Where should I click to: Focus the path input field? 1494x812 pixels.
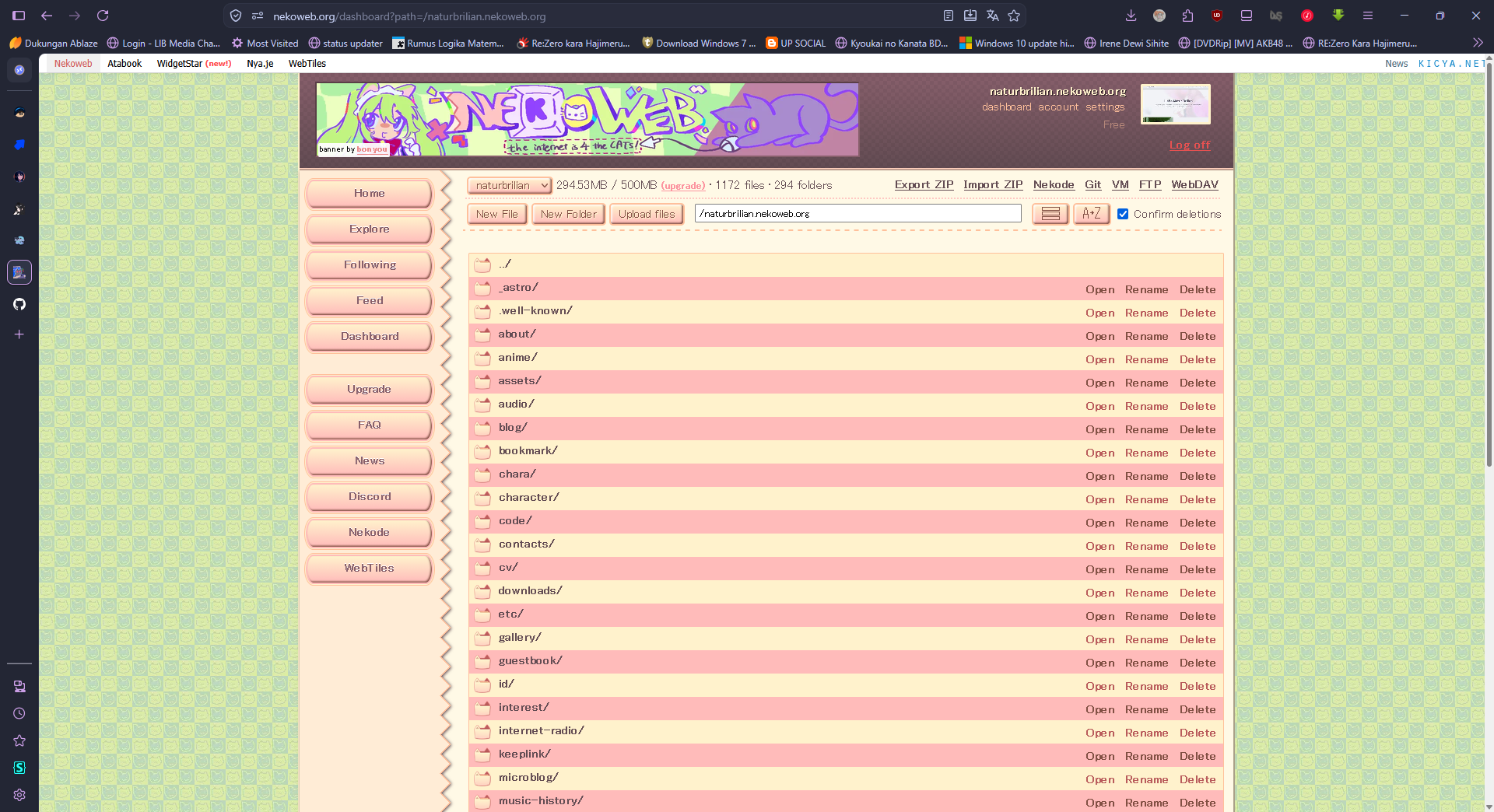tap(857, 213)
